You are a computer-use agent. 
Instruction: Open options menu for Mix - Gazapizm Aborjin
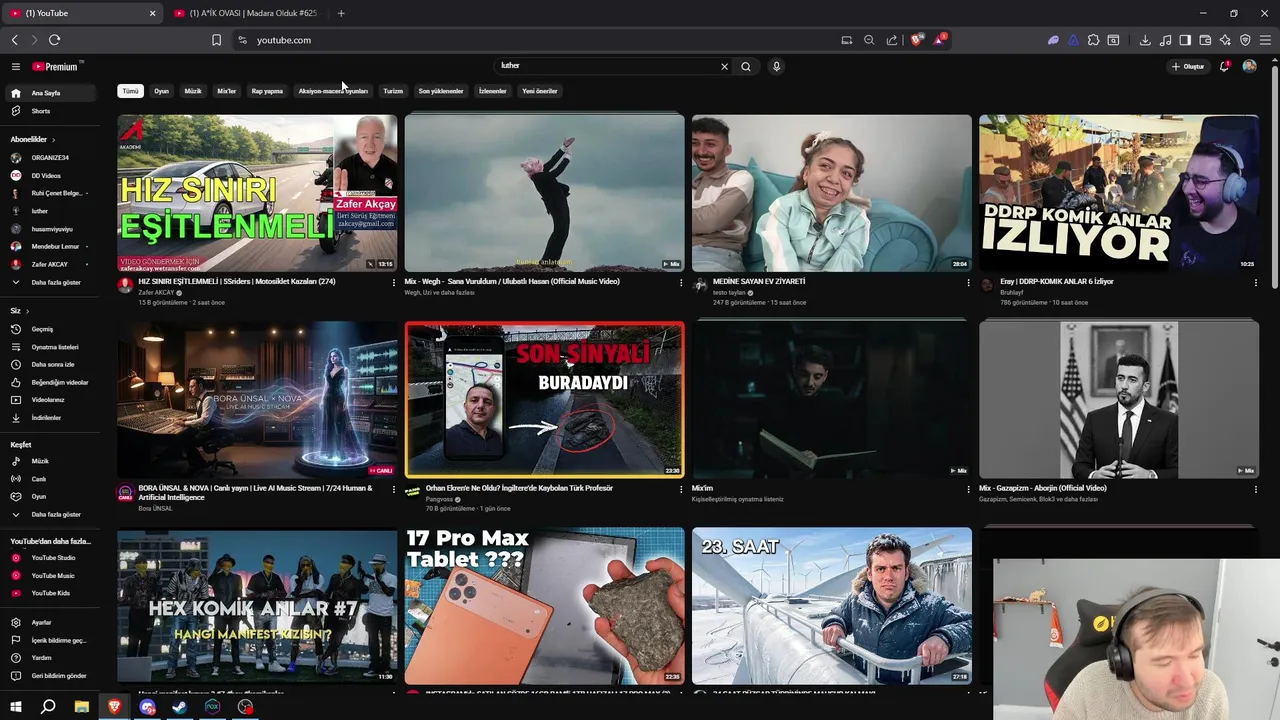1255,490
